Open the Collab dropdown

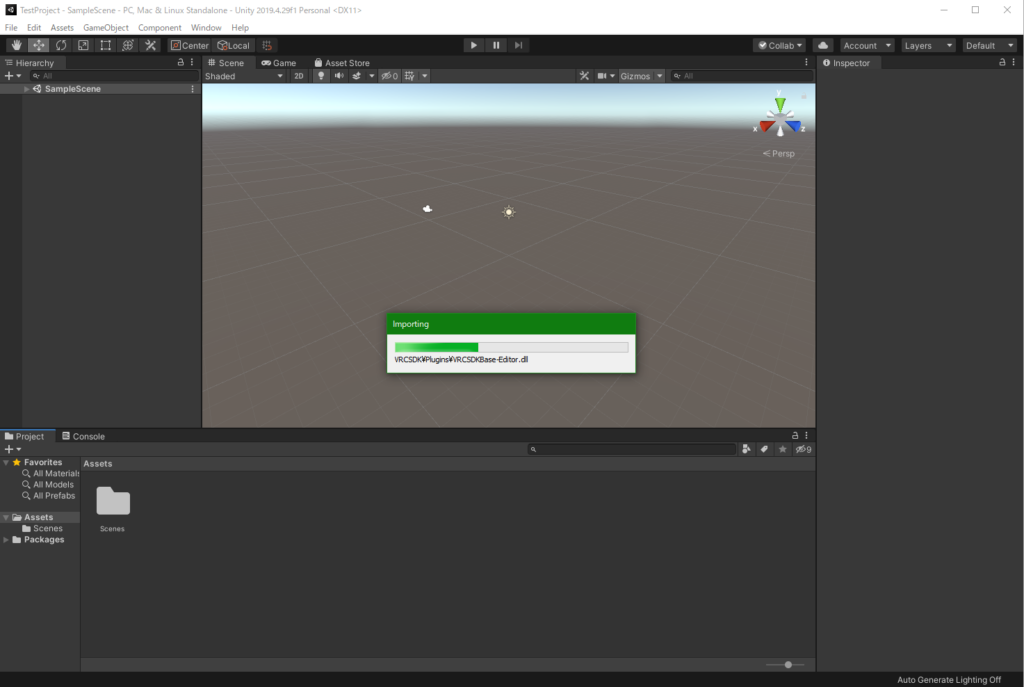pyautogui.click(x=780, y=45)
